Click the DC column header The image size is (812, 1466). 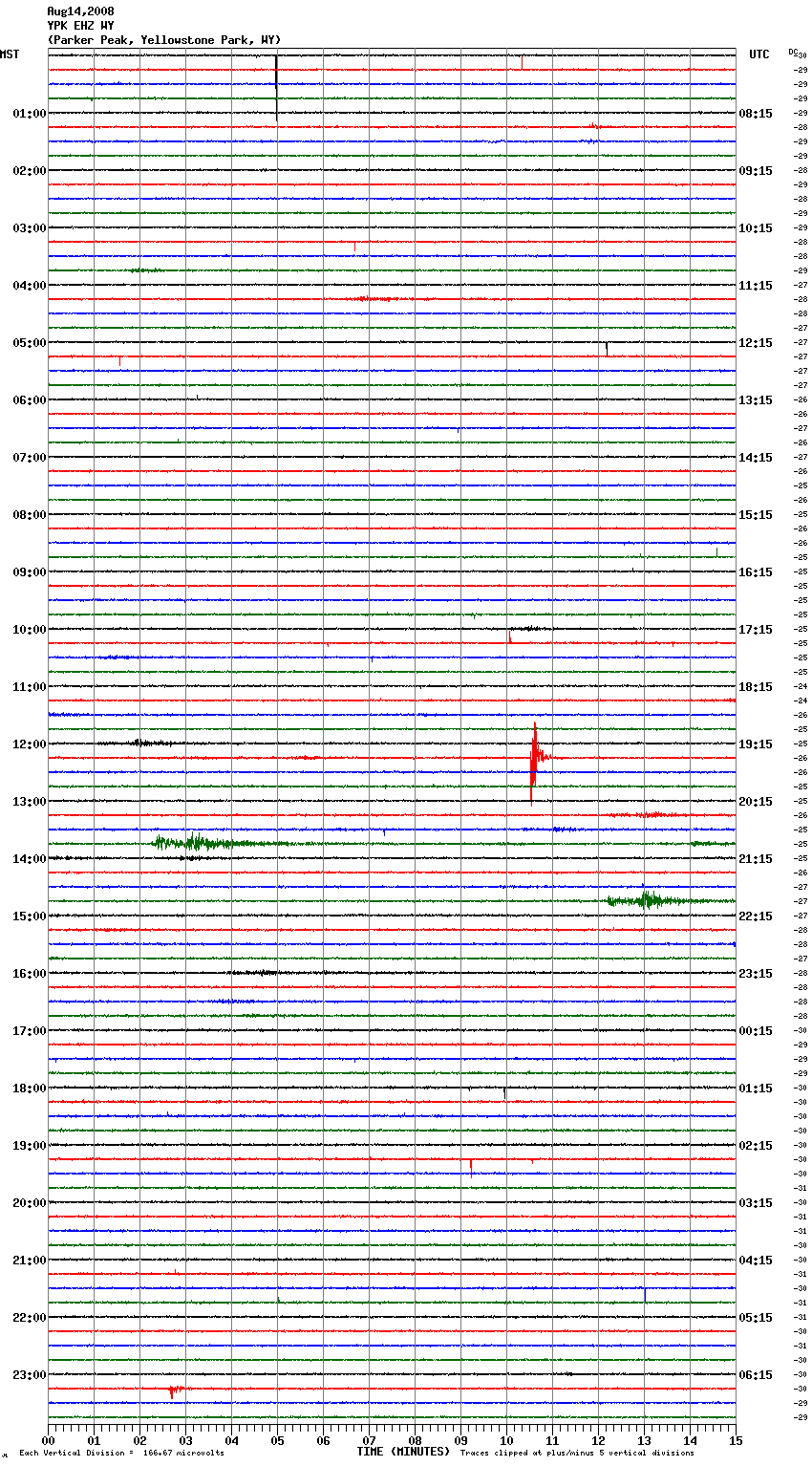793,52
